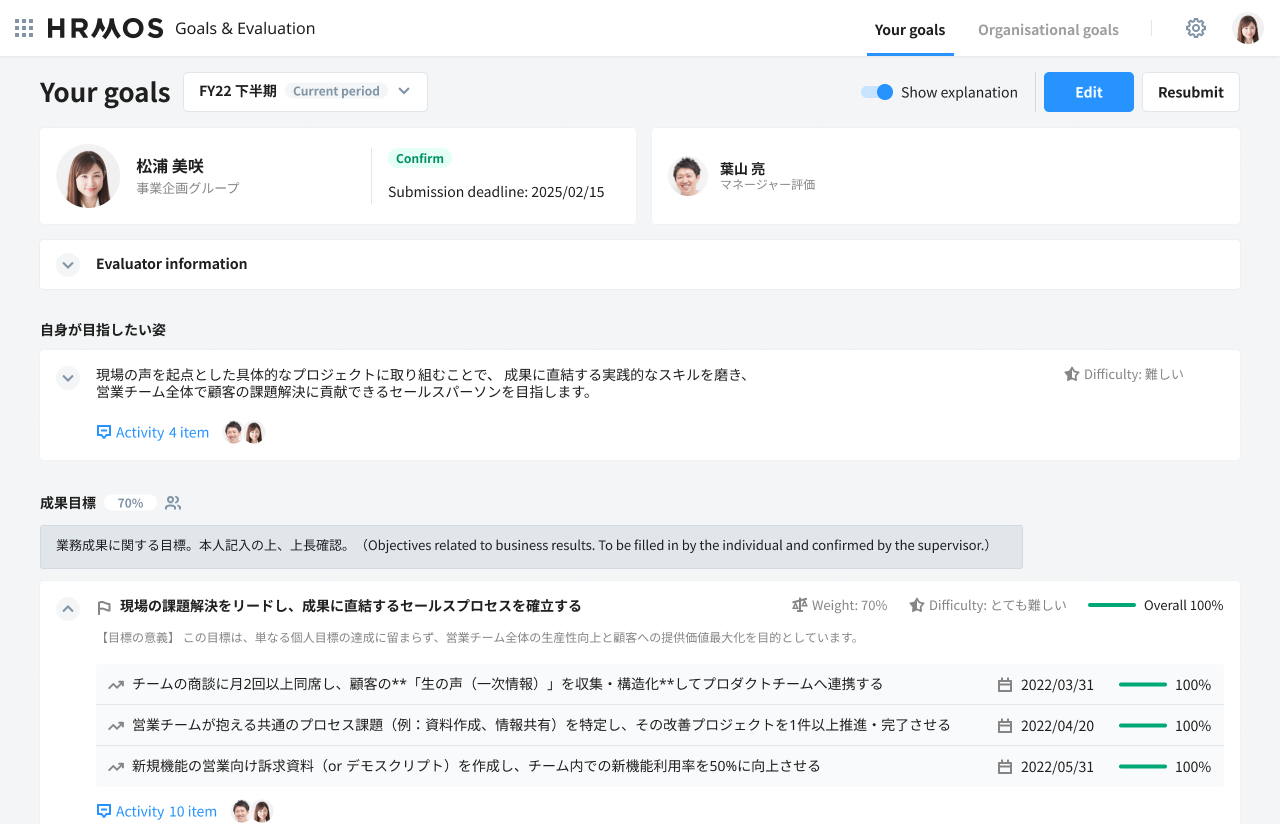
Task: Open the app grid launcher icon
Action: (x=24, y=28)
